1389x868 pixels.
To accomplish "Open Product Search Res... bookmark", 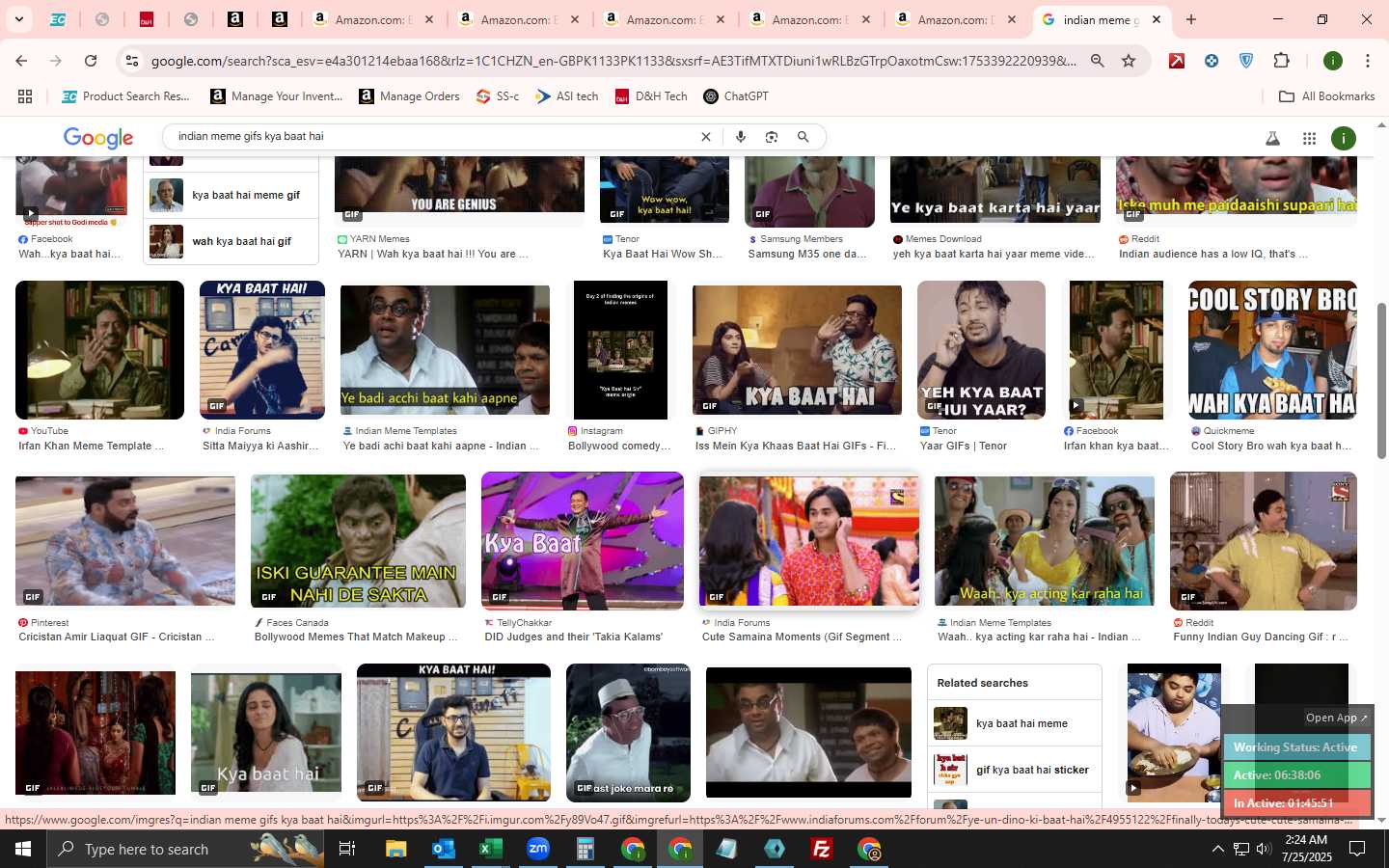I will [125, 96].
